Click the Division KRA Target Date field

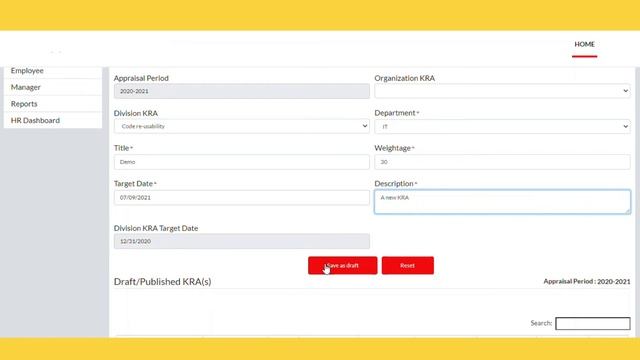[242, 241]
